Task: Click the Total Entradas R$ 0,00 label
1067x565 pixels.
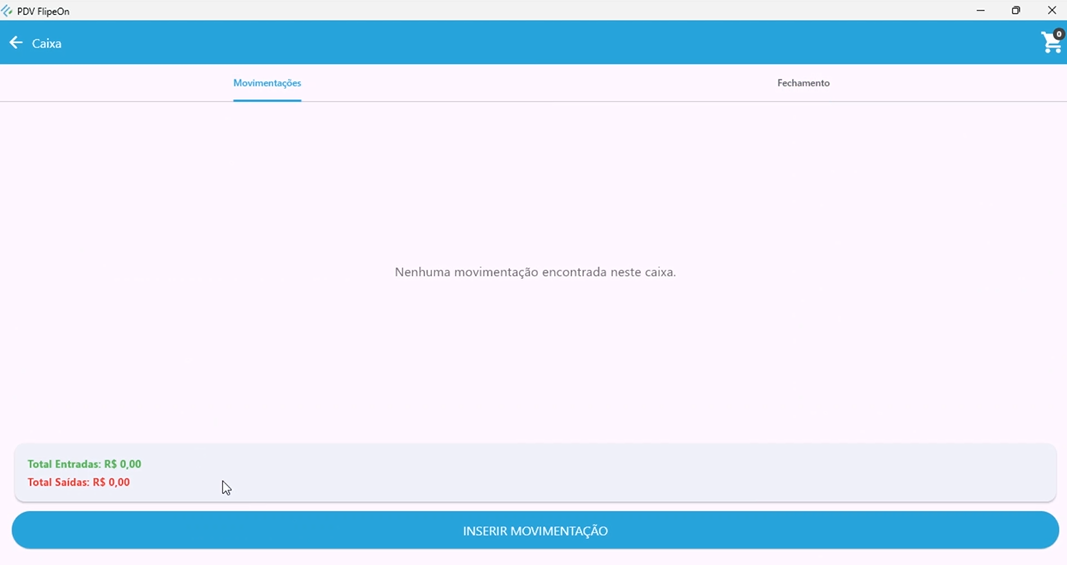Action: [84, 464]
